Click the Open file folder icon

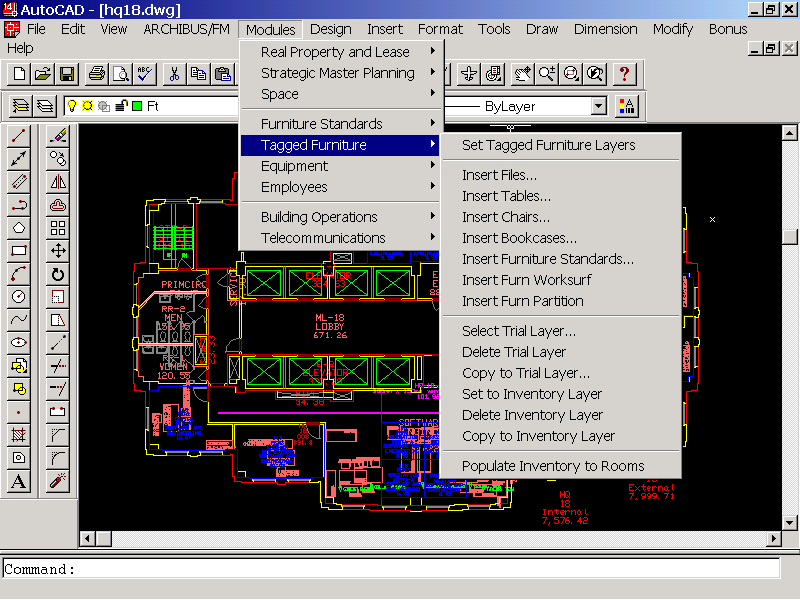[43, 74]
